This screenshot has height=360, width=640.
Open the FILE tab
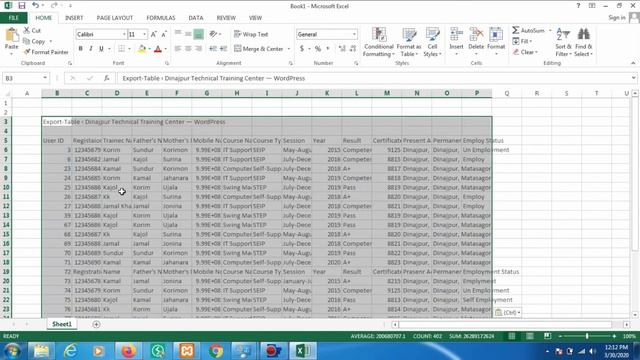(13, 18)
